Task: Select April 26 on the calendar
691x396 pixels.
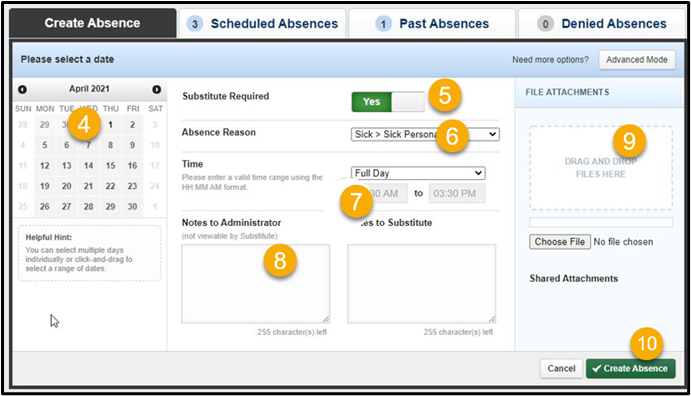Action: 45,207
